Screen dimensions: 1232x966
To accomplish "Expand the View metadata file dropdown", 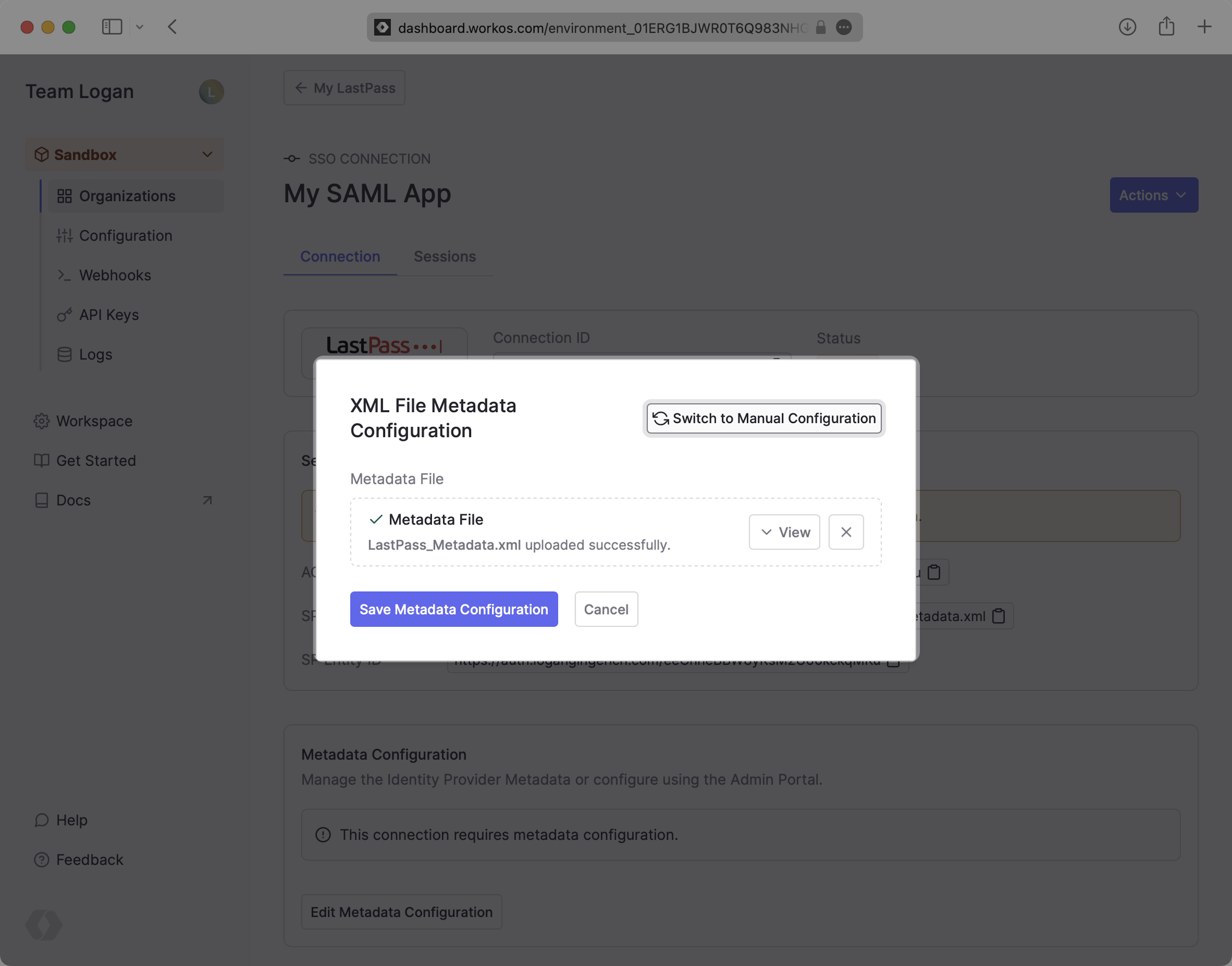I will tap(784, 532).
